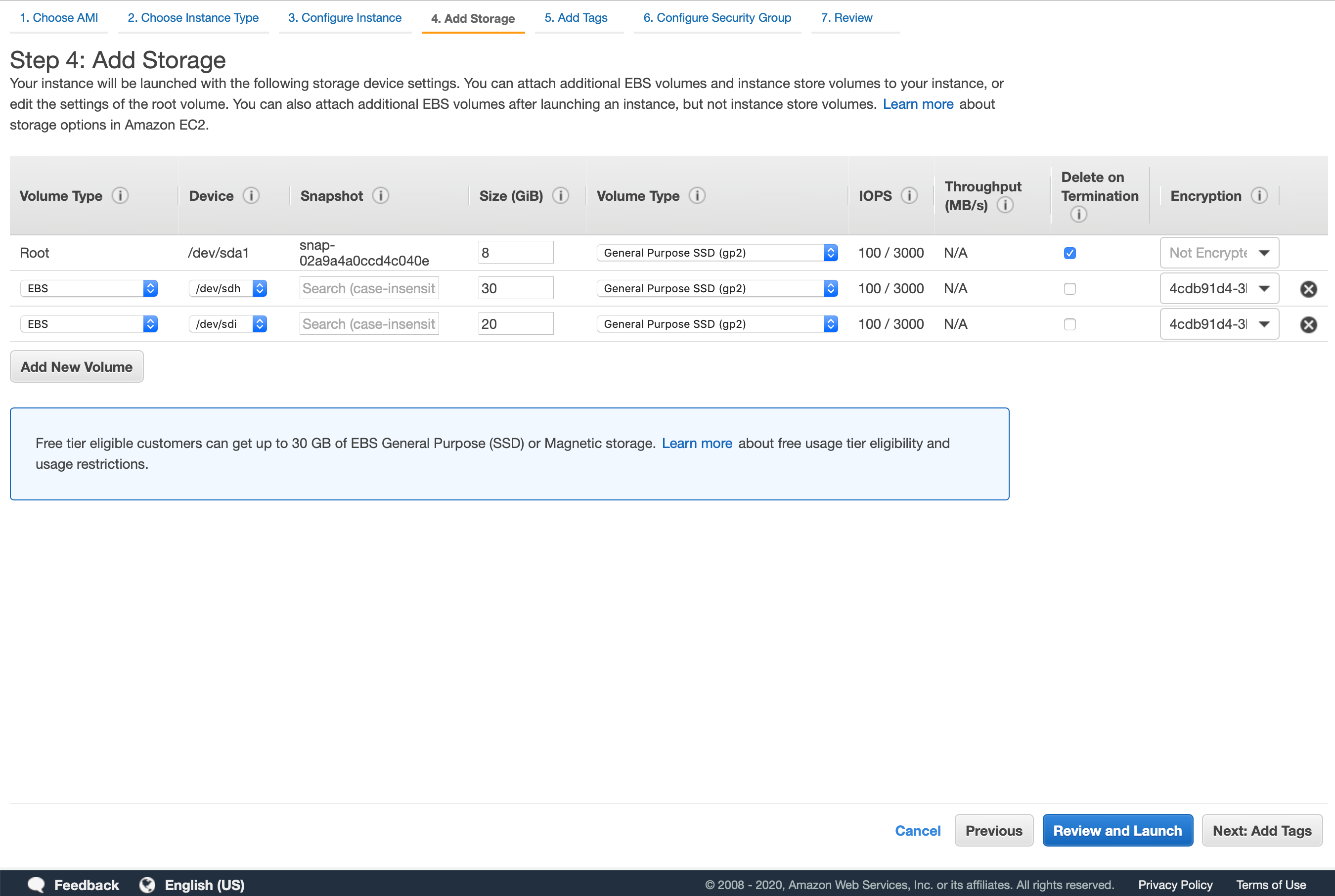Click the Encryption column info icon
1335x896 pixels.
1260,195
